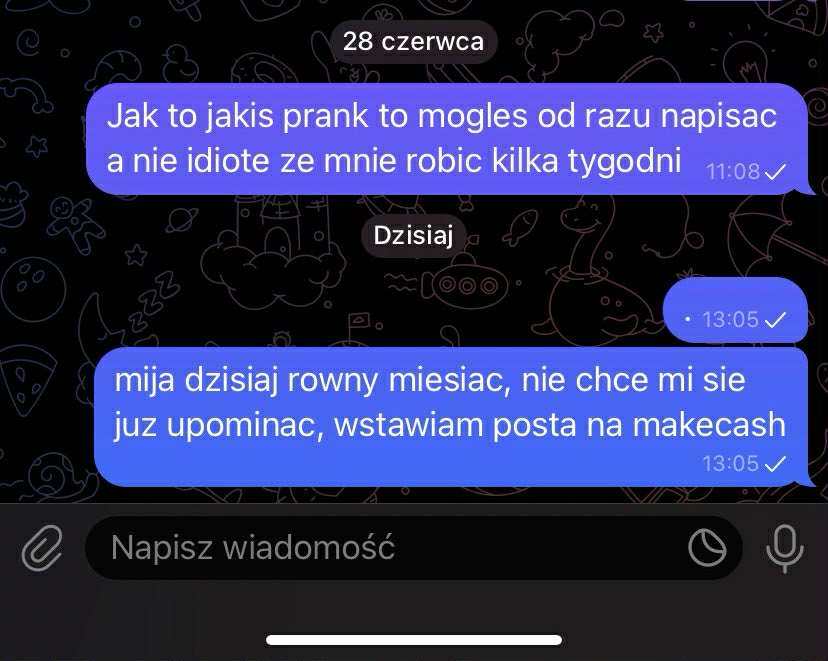Tap the checkmark beside the 11:08 timestamp
This screenshot has width=828, height=661.
point(775,172)
